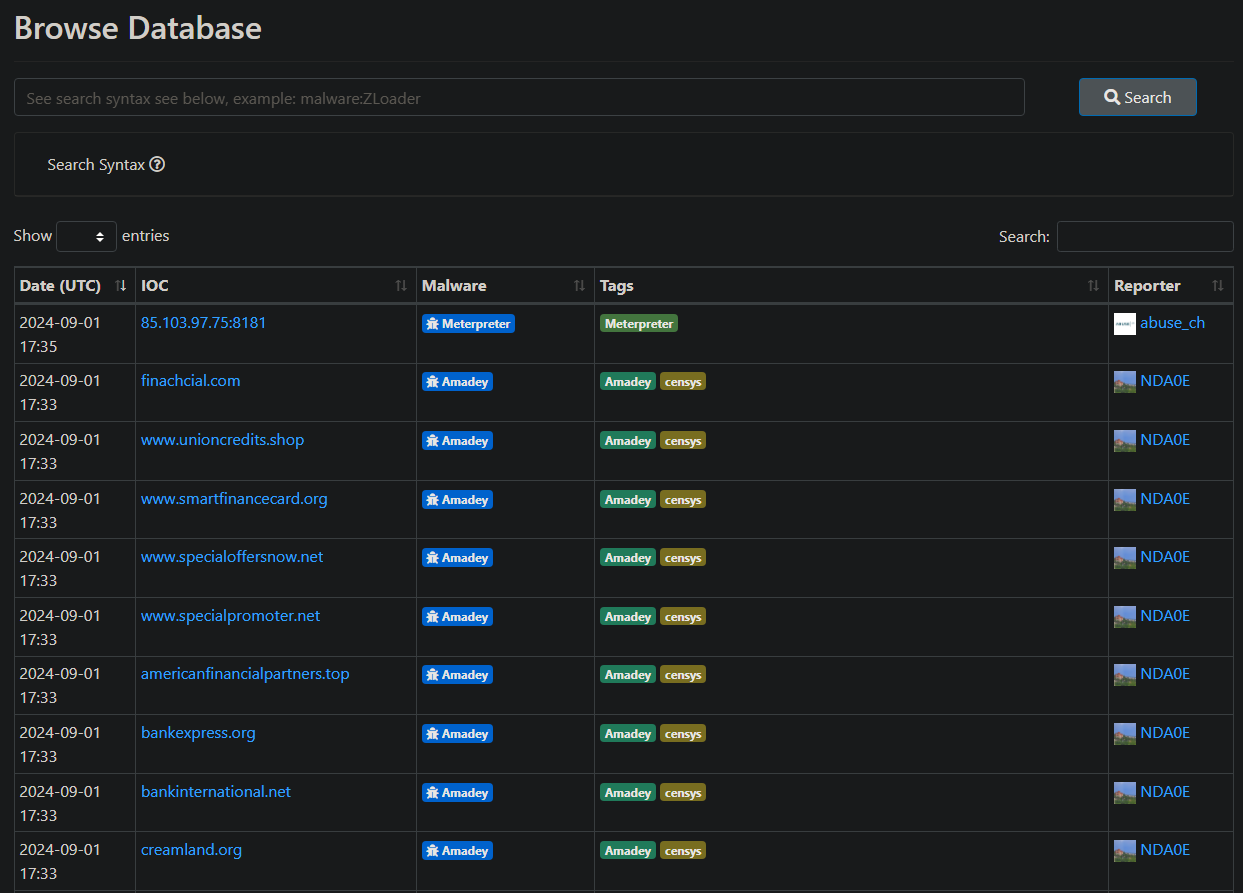The height and width of the screenshot is (893, 1243).
Task: Click the Search Syntax help icon
Action: coord(157,165)
